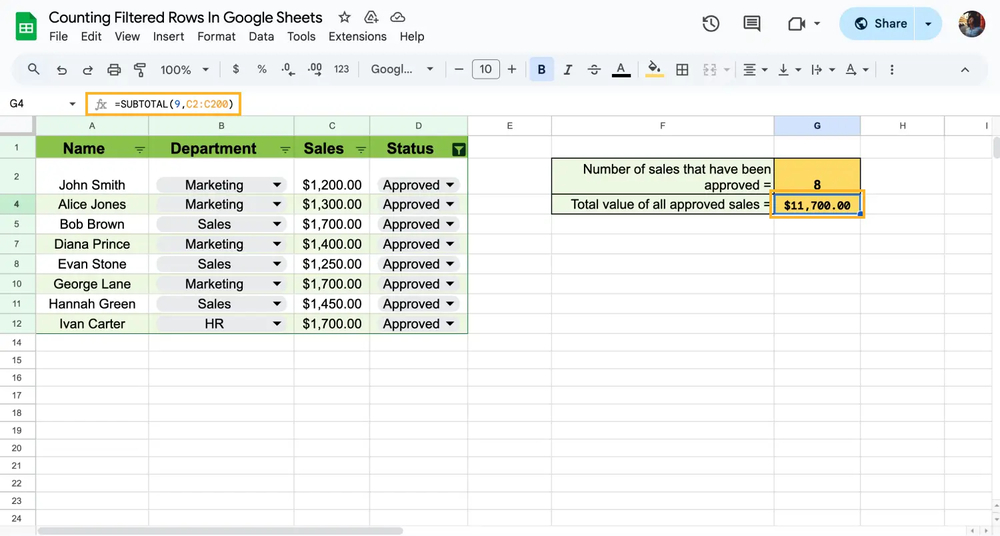Image resolution: width=1000 pixels, height=536 pixels.
Task: Click the undo arrow icon
Action: click(62, 70)
